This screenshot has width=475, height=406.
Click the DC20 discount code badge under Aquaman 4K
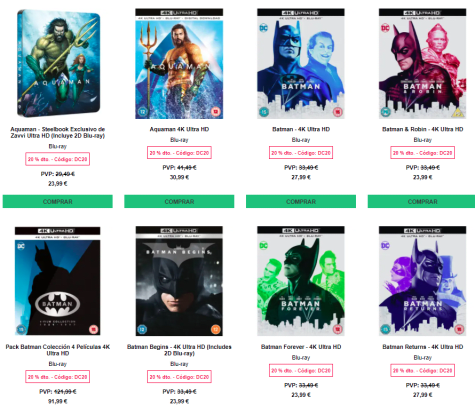(x=179, y=153)
